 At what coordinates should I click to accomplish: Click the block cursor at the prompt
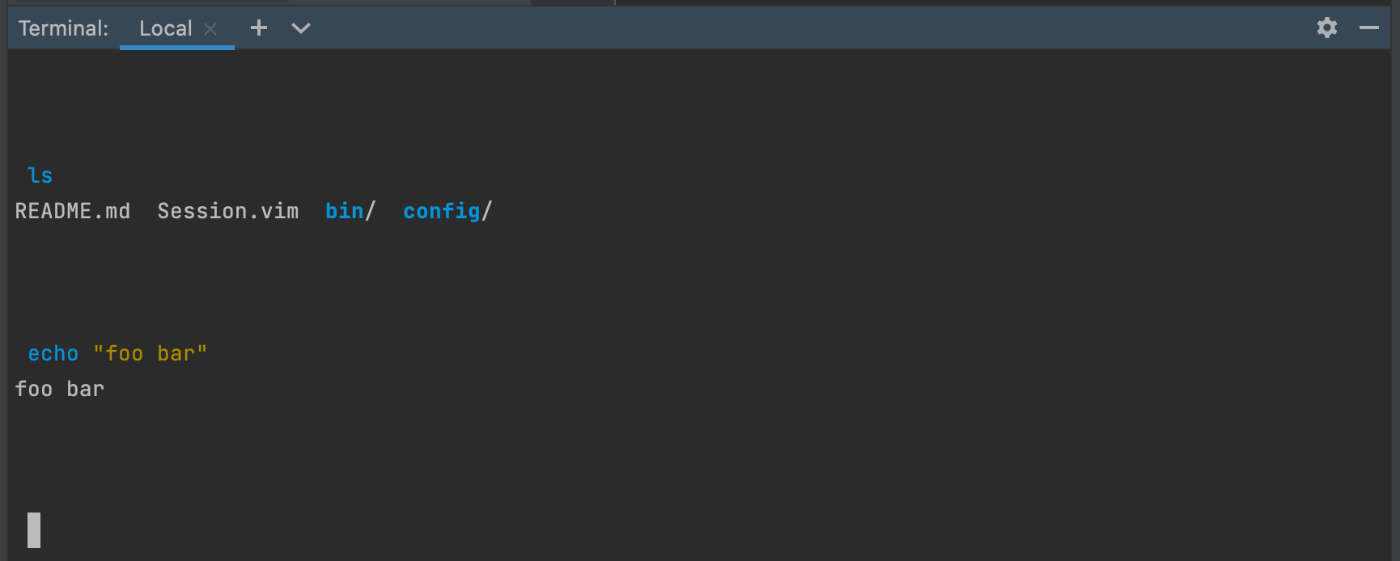click(34, 530)
